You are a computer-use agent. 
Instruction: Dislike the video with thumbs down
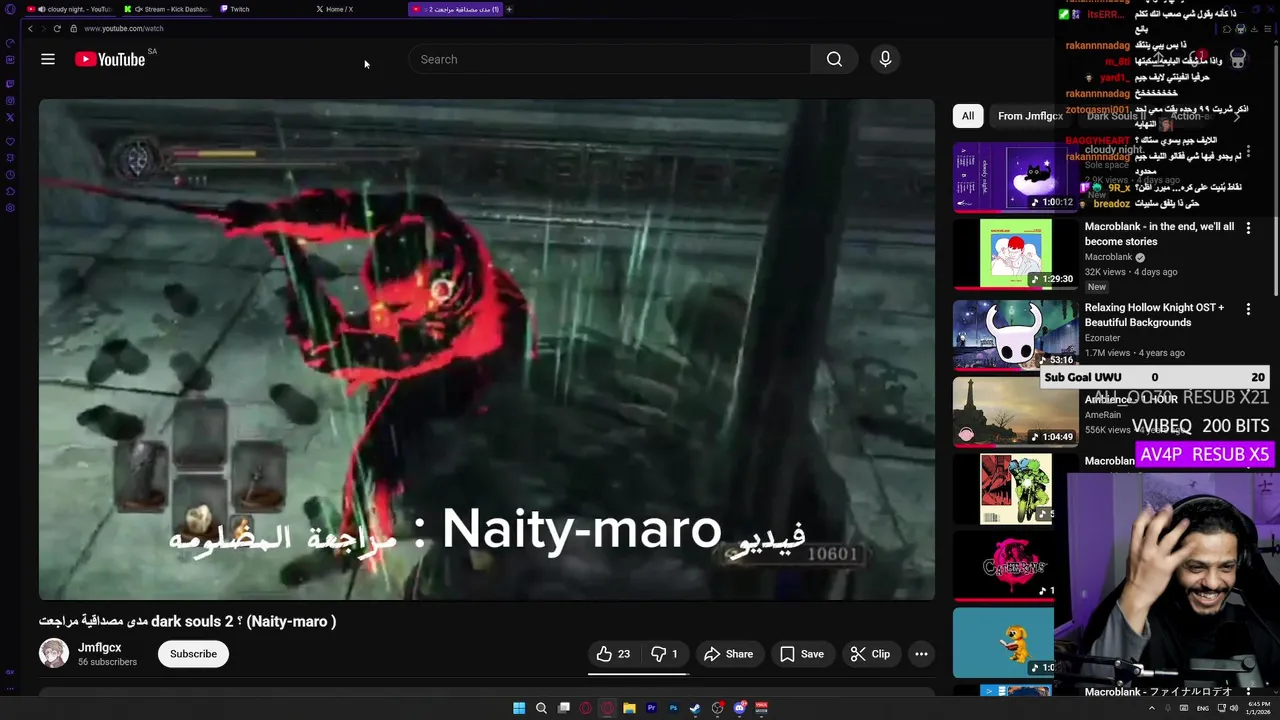pyautogui.click(x=665, y=654)
